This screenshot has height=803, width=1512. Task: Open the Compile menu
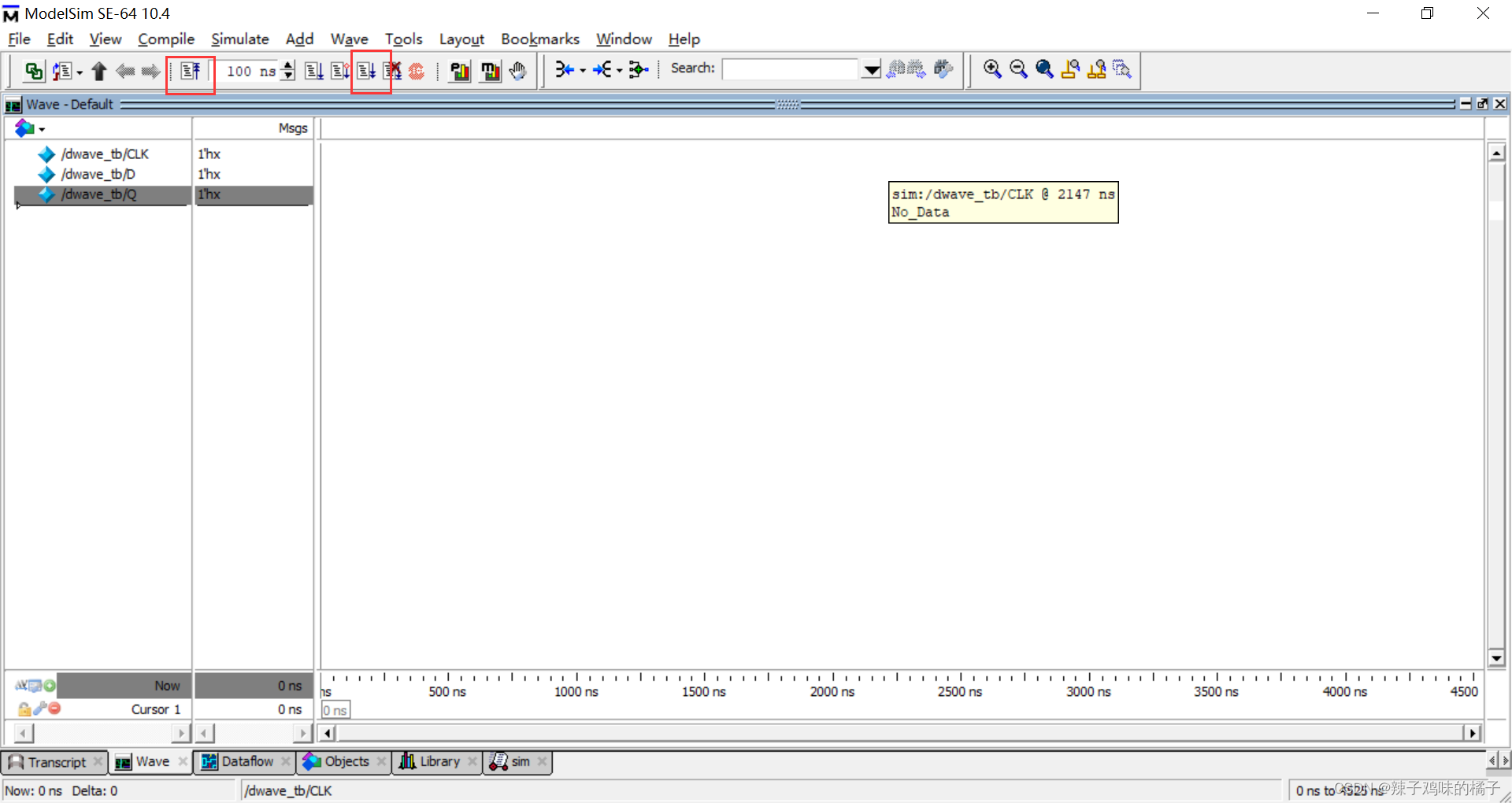tap(165, 39)
